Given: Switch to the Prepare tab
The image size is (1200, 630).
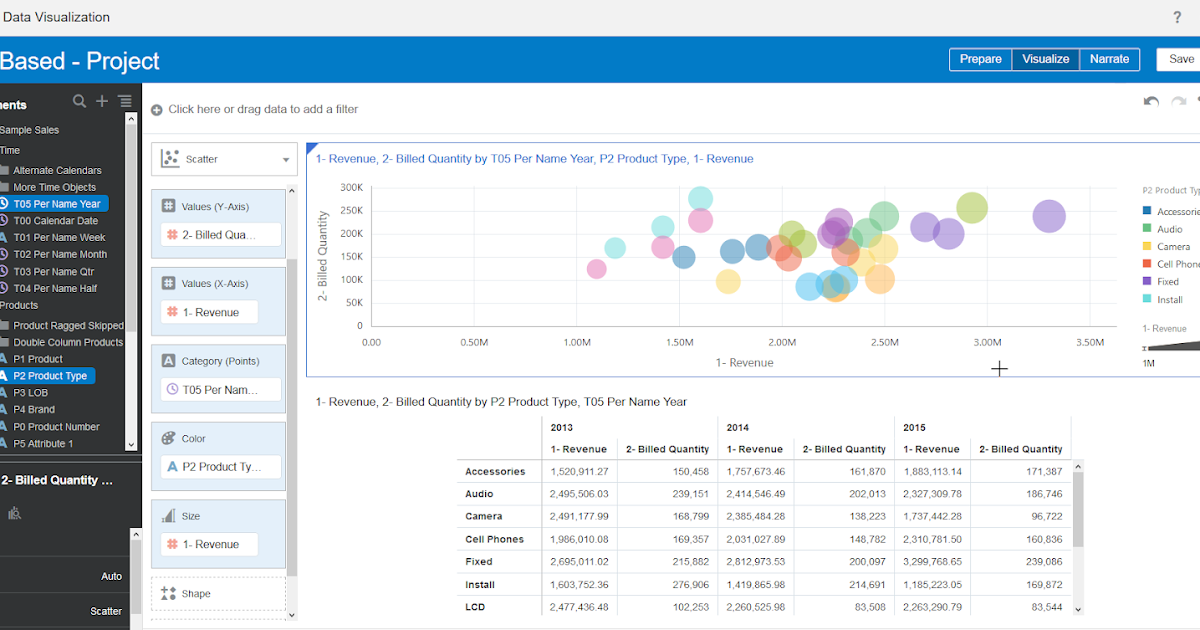Looking at the screenshot, I should tap(980, 59).
